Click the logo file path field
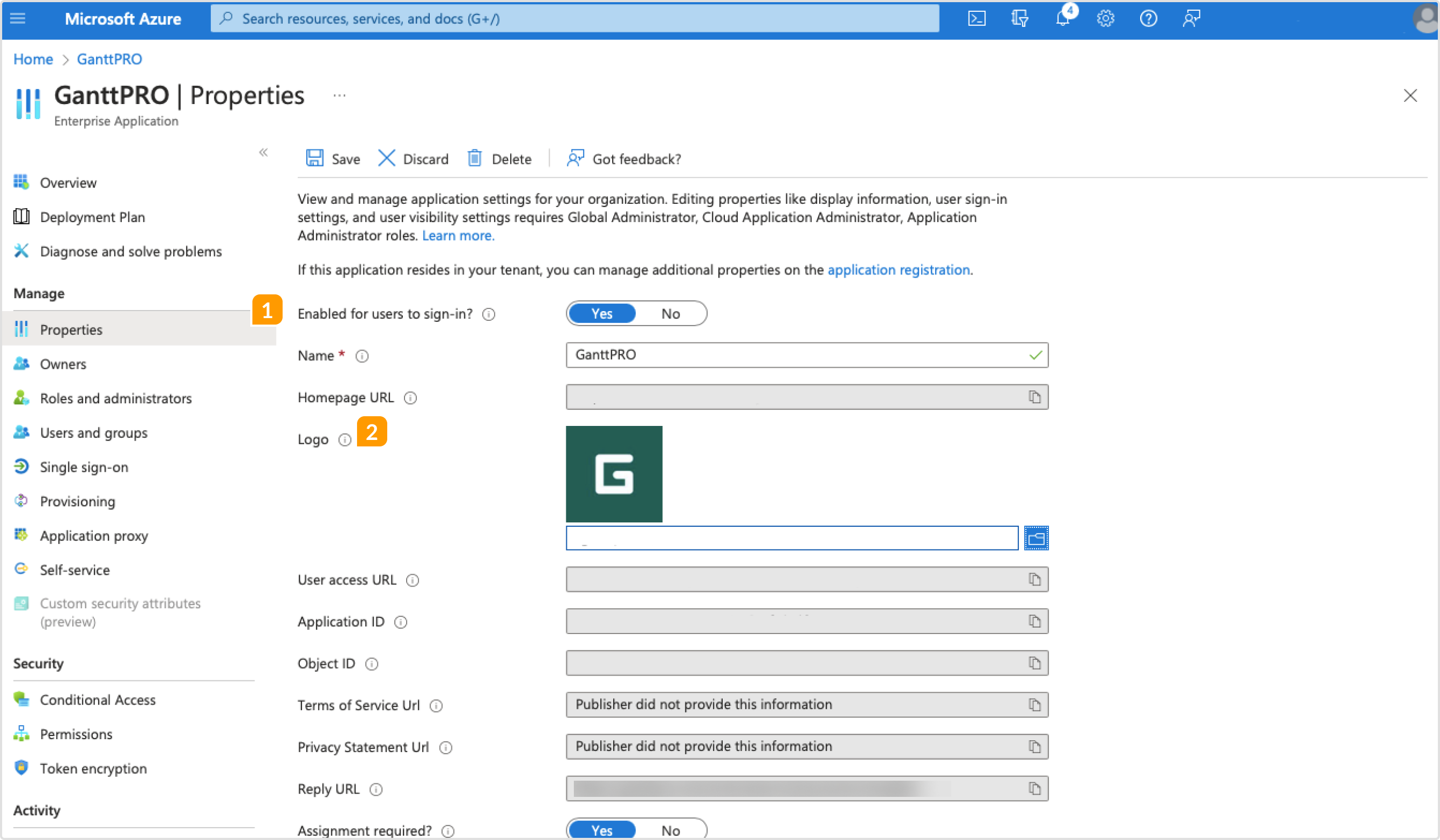Screen dimensions: 1440x840 coord(792,538)
